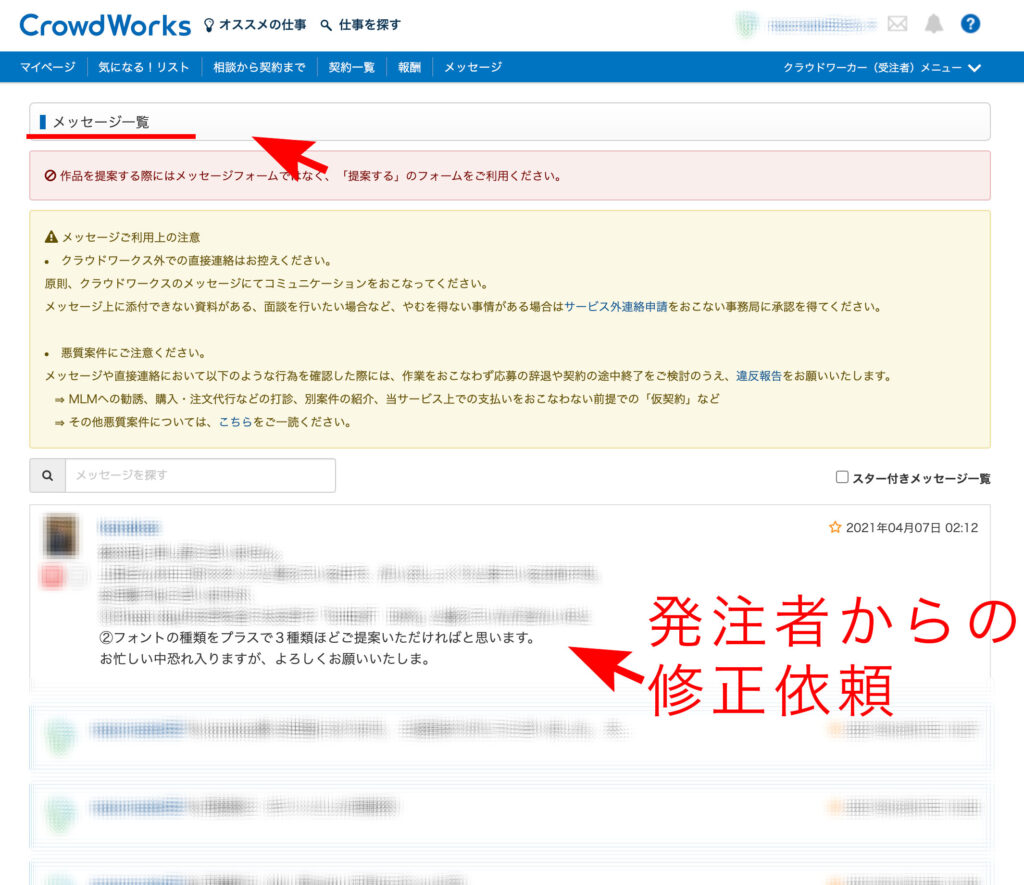
Task: Go to マイページ tab
Action: pyautogui.click(x=47, y=68)
